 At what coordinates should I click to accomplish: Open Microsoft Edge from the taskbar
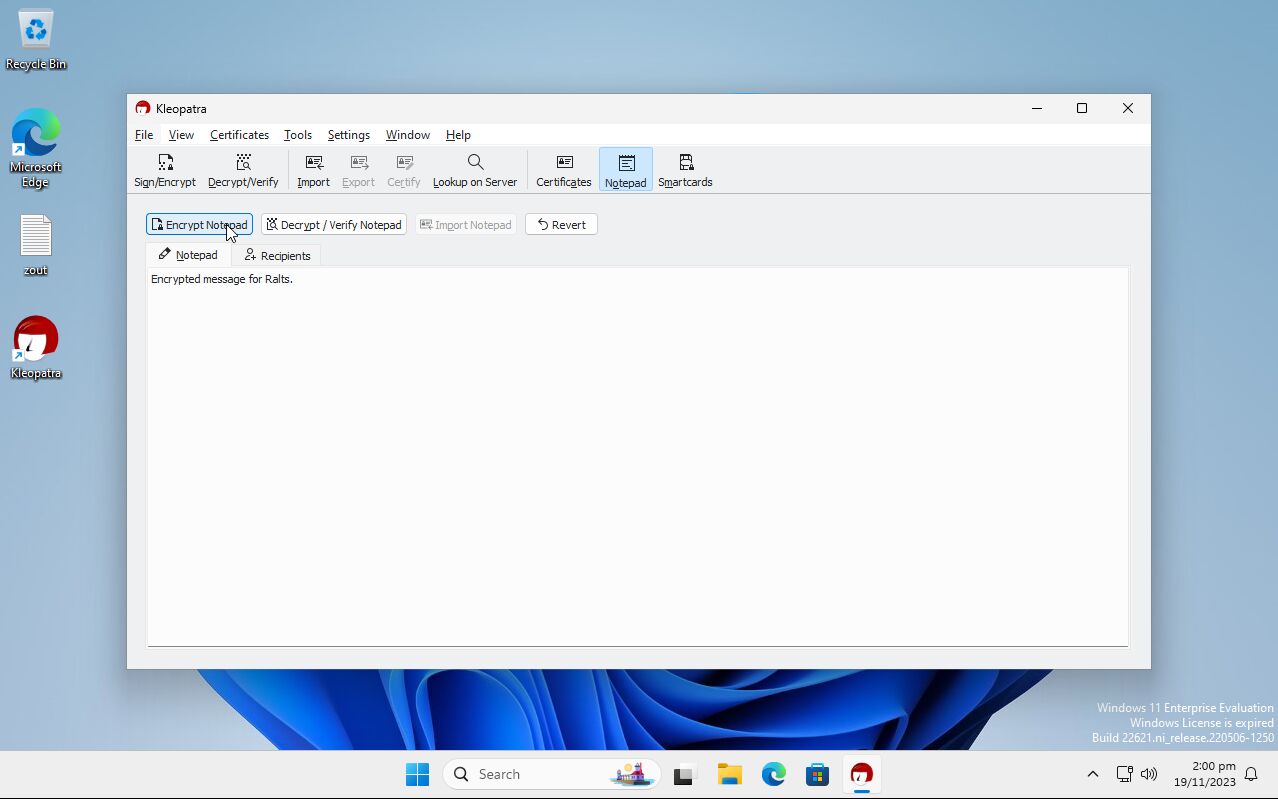(x=773, y=773)
